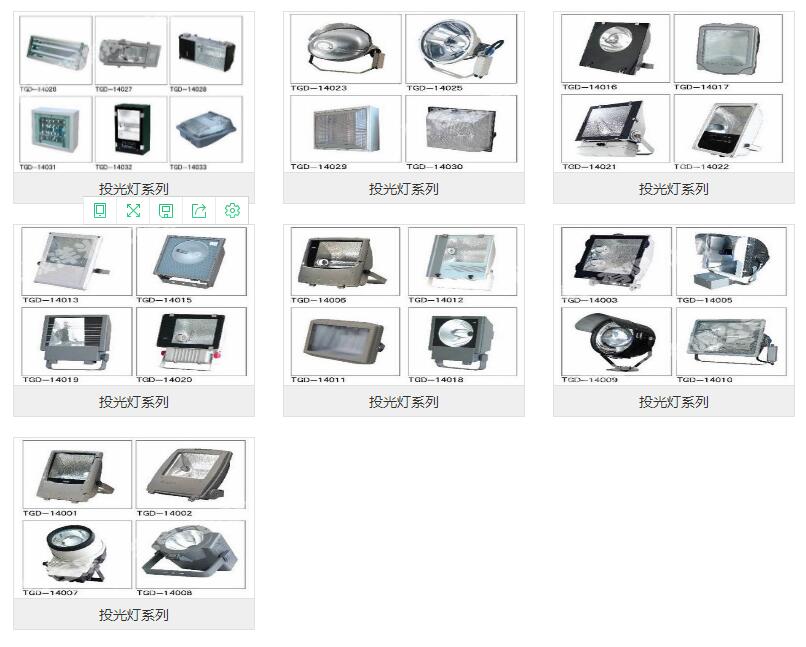Open the TGD-14018 round lens floodlight image
The height and width of the screenshot is (647, 806).
pos(463,342)
